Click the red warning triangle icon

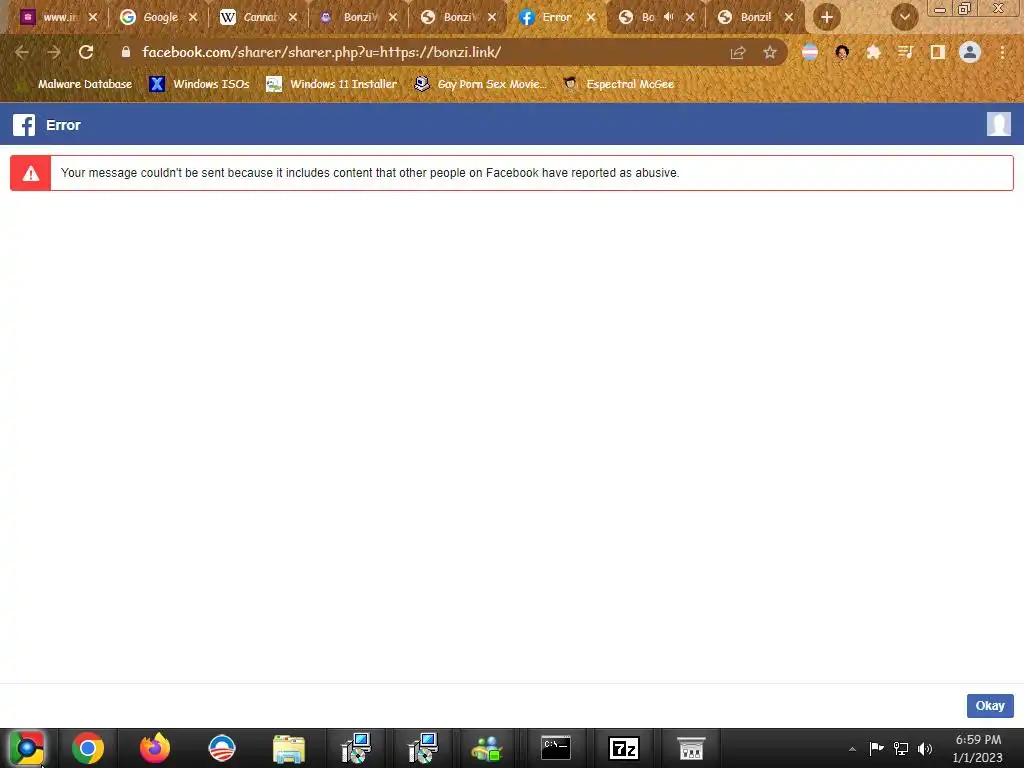[x=31, y=173]
